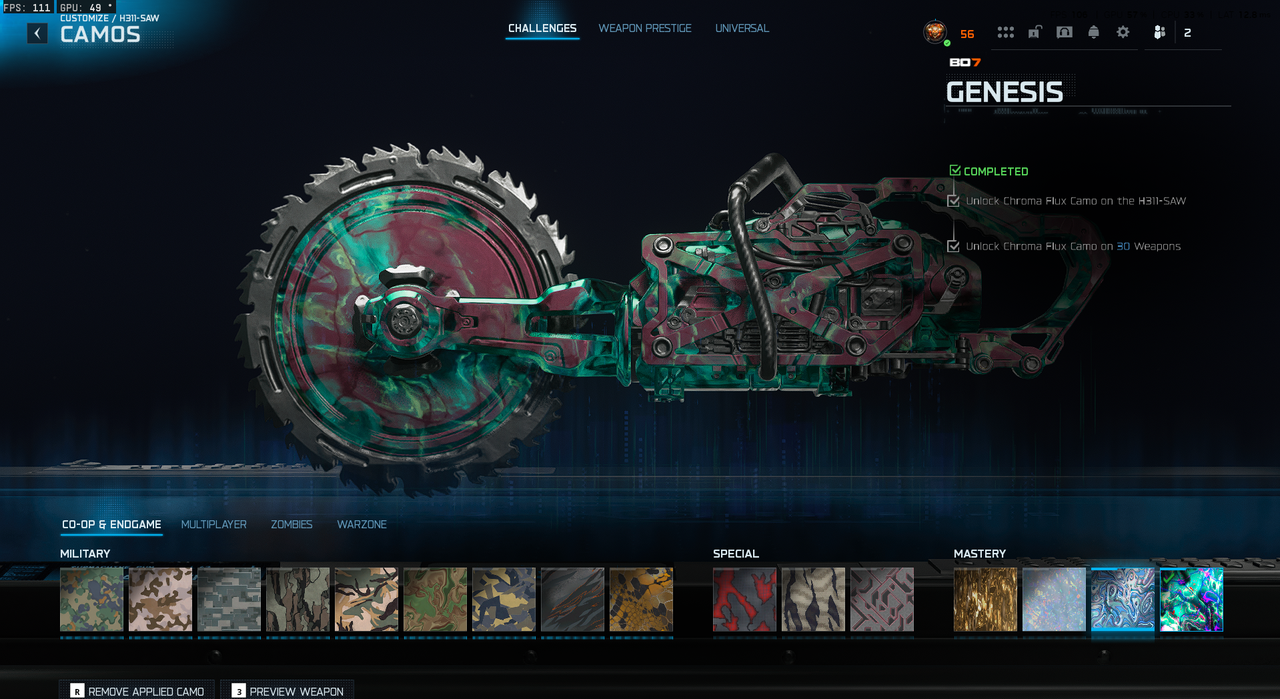Open the voice chat headset icon
The height and width of the screenshot is (699, 1280).
coord(1064,32)
